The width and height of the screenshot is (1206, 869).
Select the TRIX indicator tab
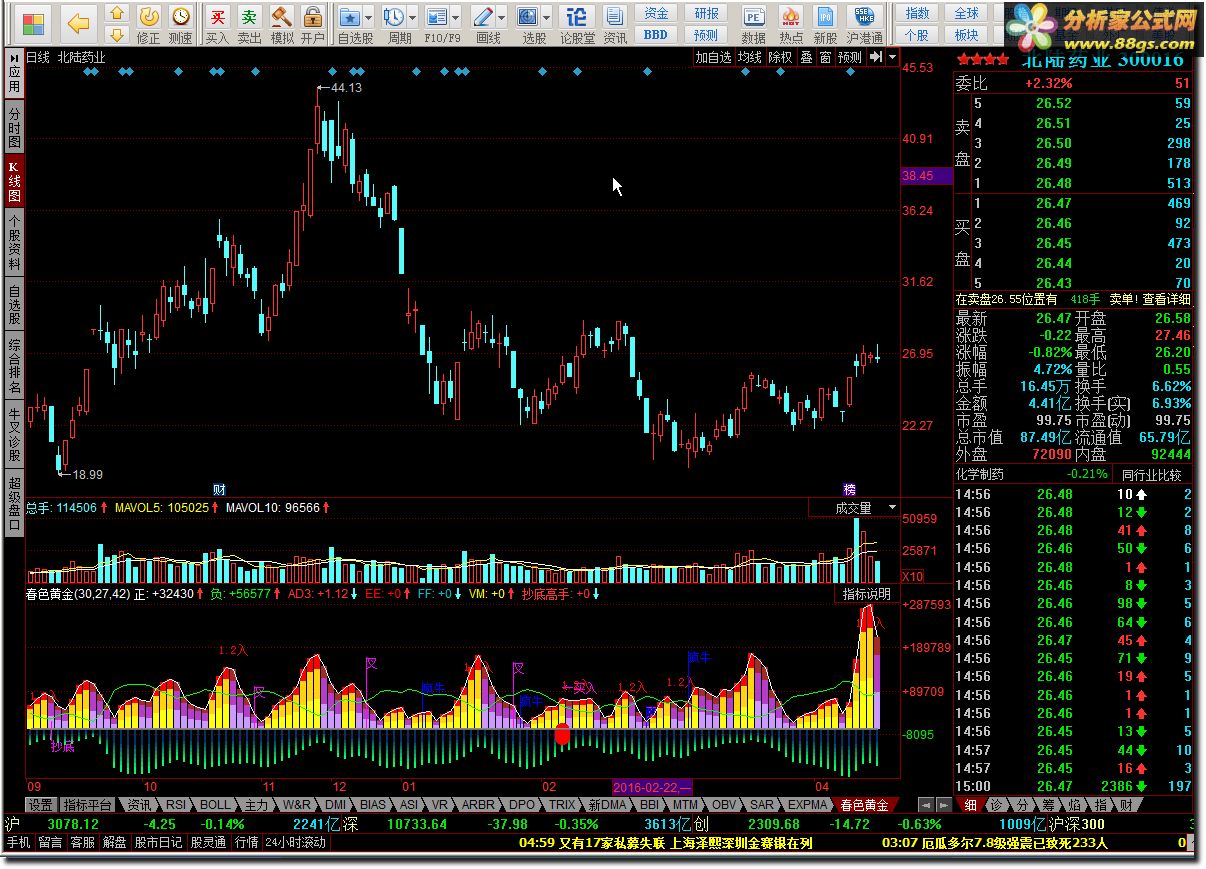[x=562, y=804]
